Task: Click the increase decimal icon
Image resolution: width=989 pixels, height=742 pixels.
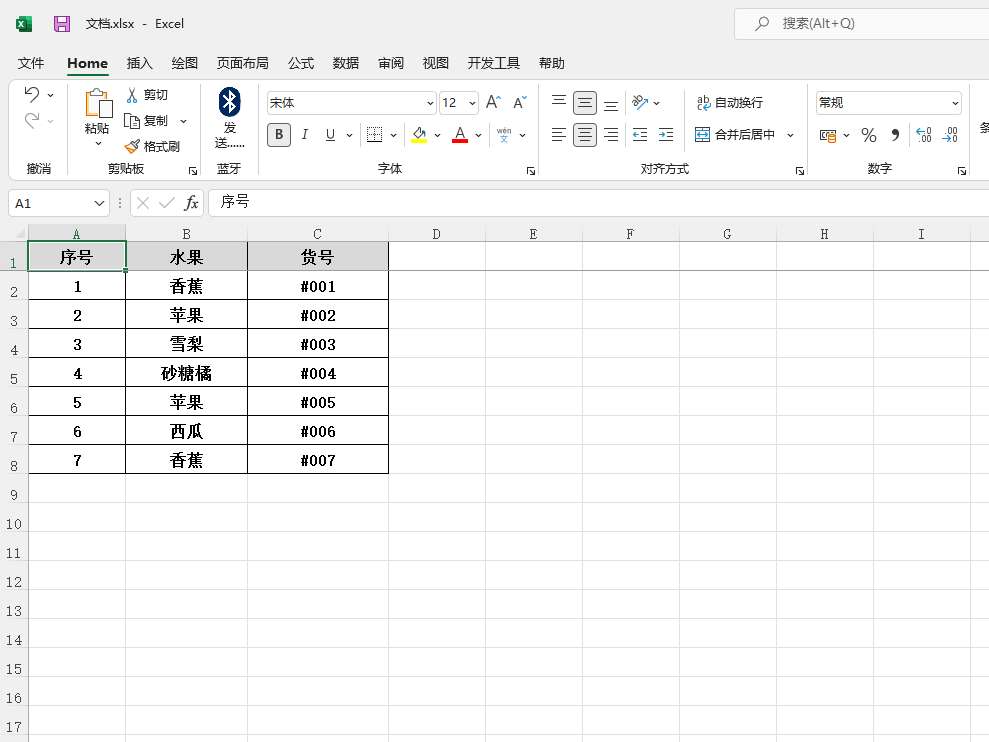Action: point(923,135)
